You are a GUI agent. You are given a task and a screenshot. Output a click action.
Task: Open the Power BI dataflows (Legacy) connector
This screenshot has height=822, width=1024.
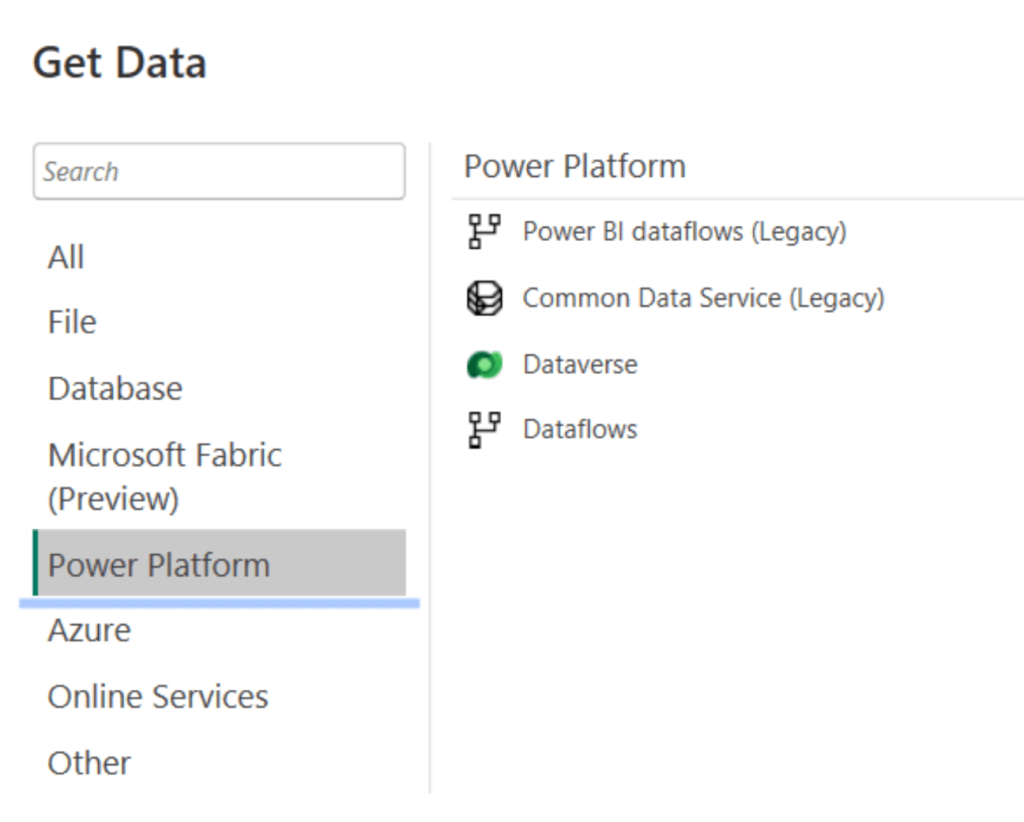coord(685,231)
